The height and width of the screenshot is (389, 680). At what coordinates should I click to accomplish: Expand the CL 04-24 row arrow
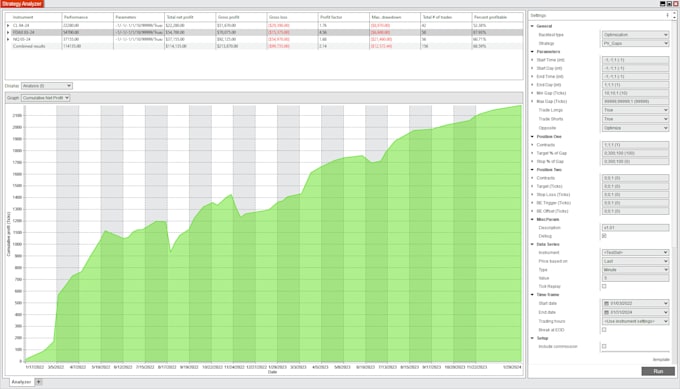8,26
